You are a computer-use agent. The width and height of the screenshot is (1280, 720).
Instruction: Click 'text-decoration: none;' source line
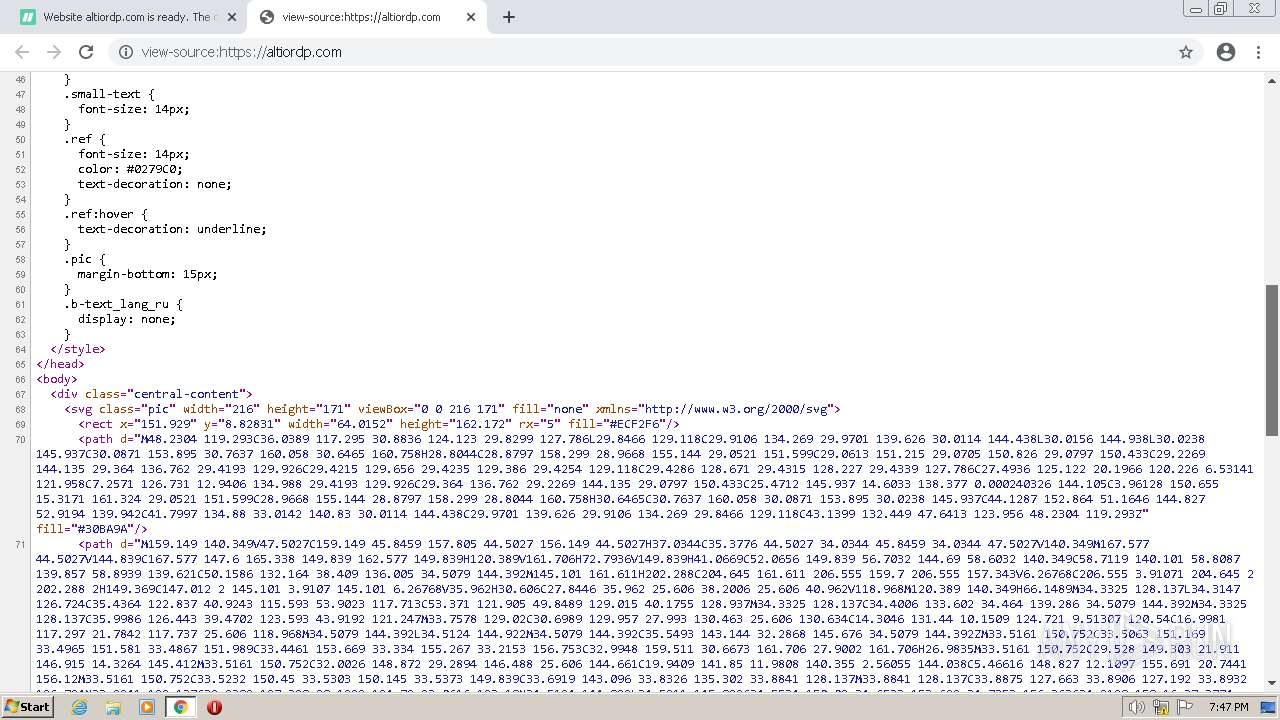tap(154, 184)
